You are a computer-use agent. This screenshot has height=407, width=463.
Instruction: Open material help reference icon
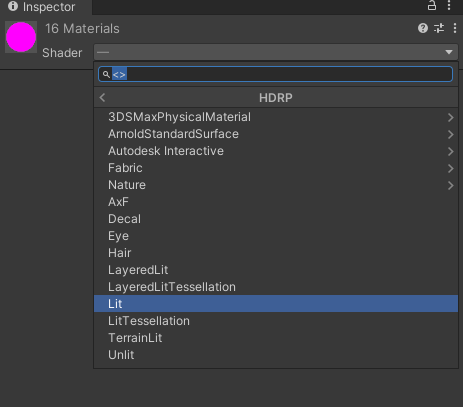click(423, 28)
